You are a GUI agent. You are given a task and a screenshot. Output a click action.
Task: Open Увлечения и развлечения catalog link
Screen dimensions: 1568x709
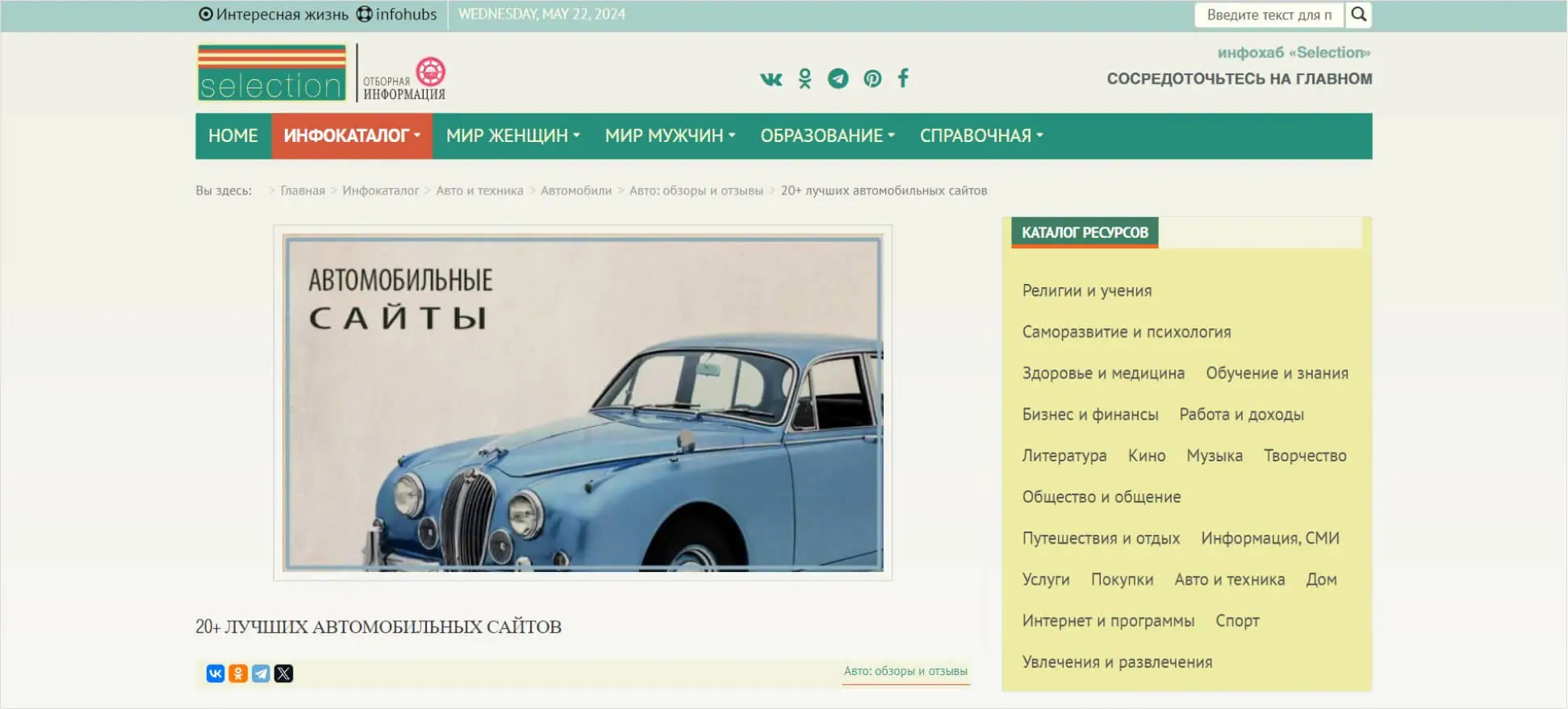coord(1117,662)
